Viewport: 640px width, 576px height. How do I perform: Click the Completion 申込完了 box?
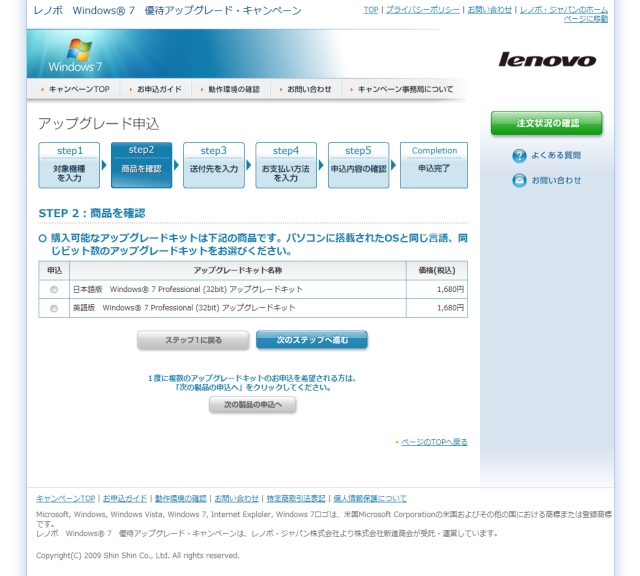(434, 165)
